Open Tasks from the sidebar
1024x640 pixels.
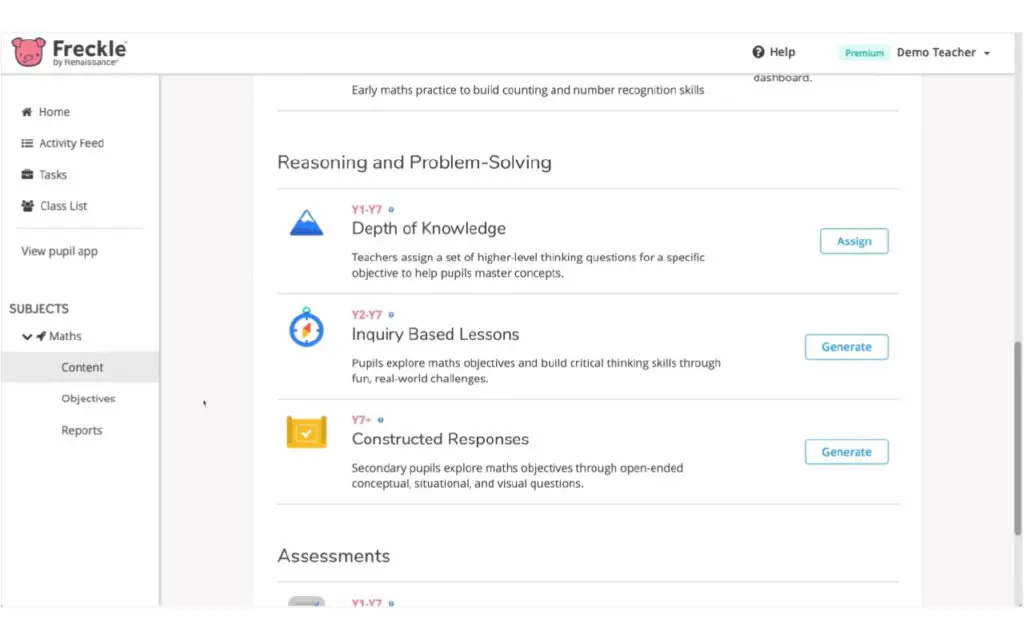(53, 175)
